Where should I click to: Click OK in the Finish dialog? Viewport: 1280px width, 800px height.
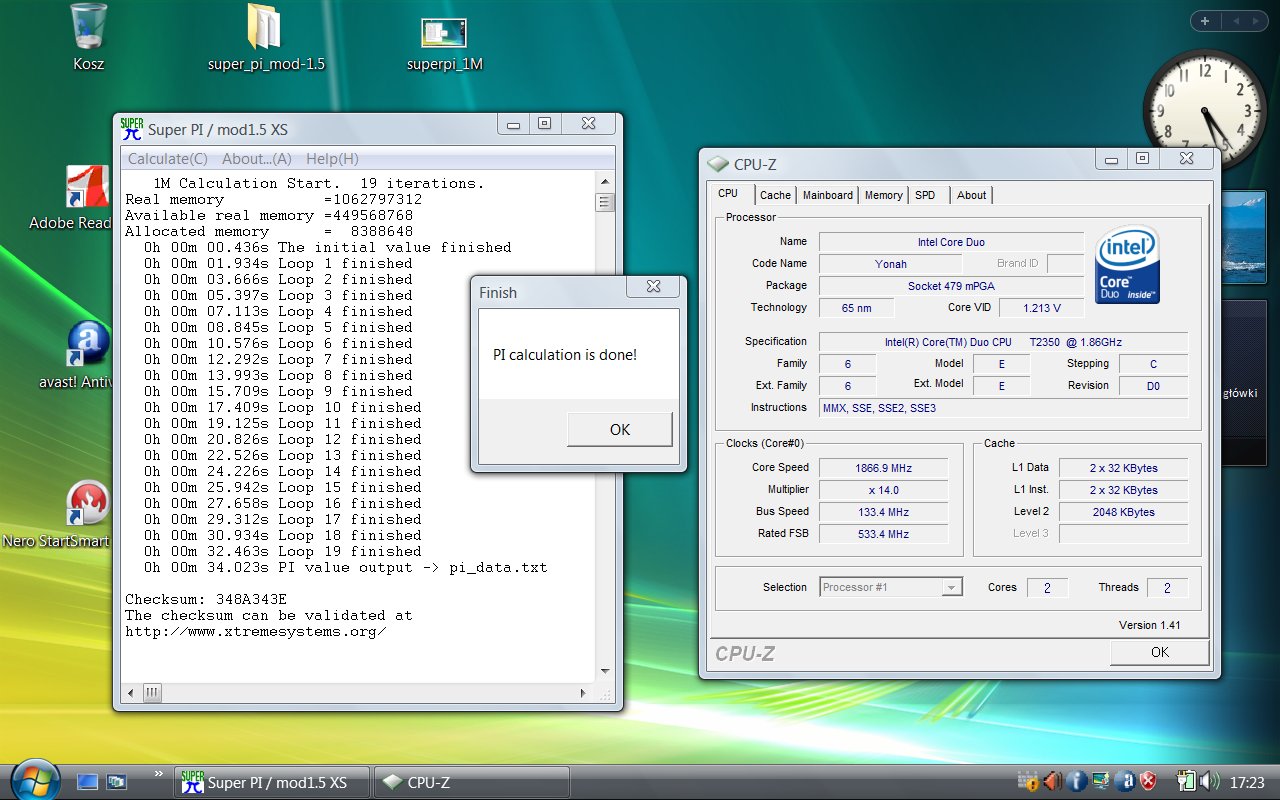(x=620, y=429)
